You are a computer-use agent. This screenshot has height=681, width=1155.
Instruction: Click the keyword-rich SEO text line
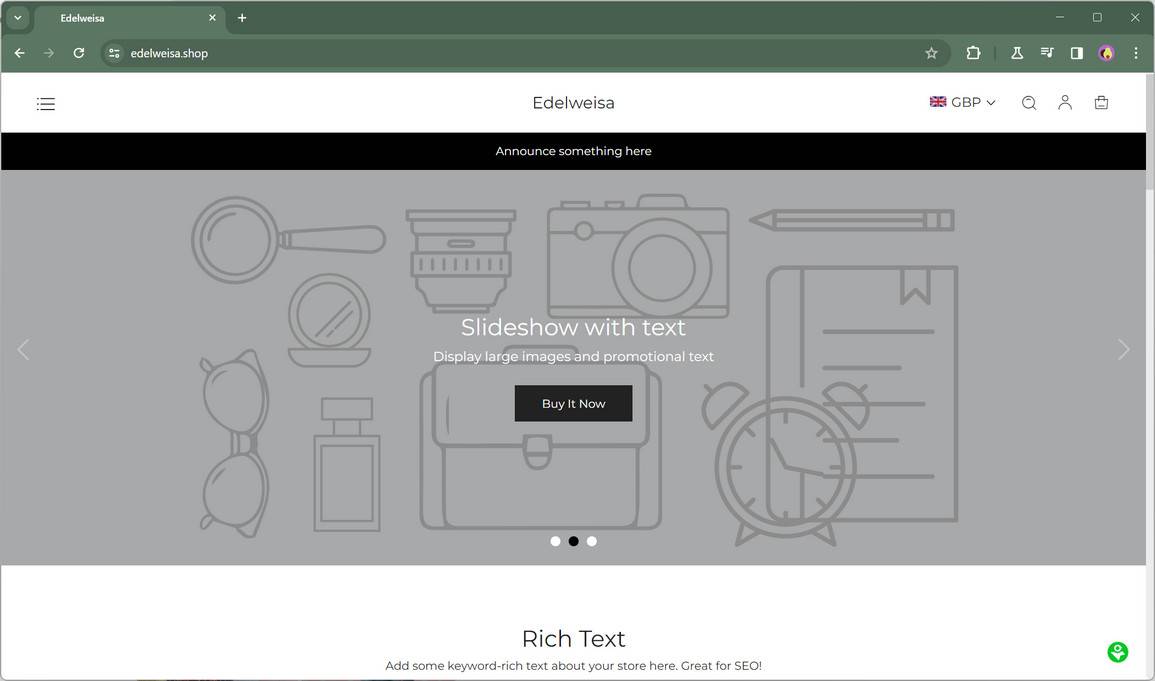pyautogui.click(x=573, y=666)
